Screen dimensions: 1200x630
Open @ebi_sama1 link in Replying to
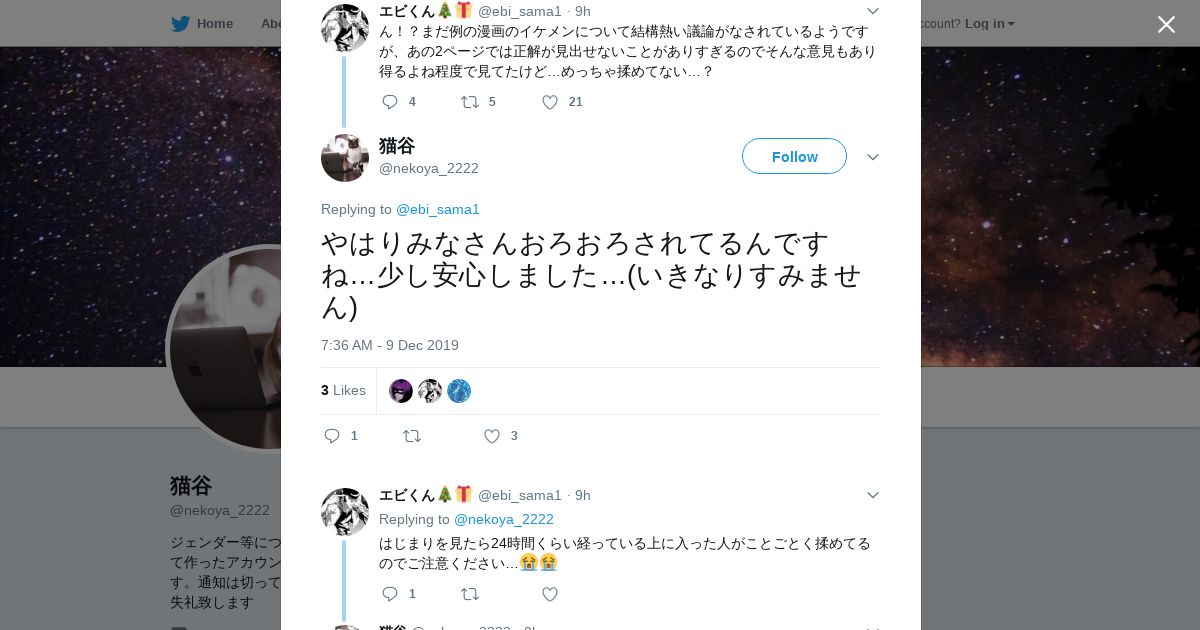tap(438, 209)
